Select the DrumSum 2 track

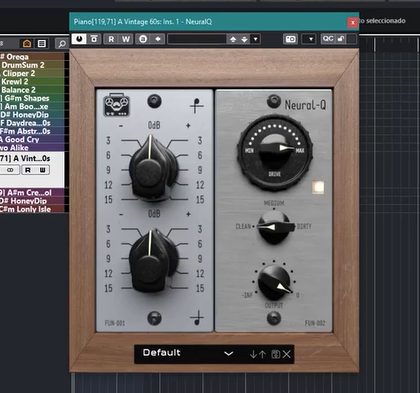(x=32, y=65)
